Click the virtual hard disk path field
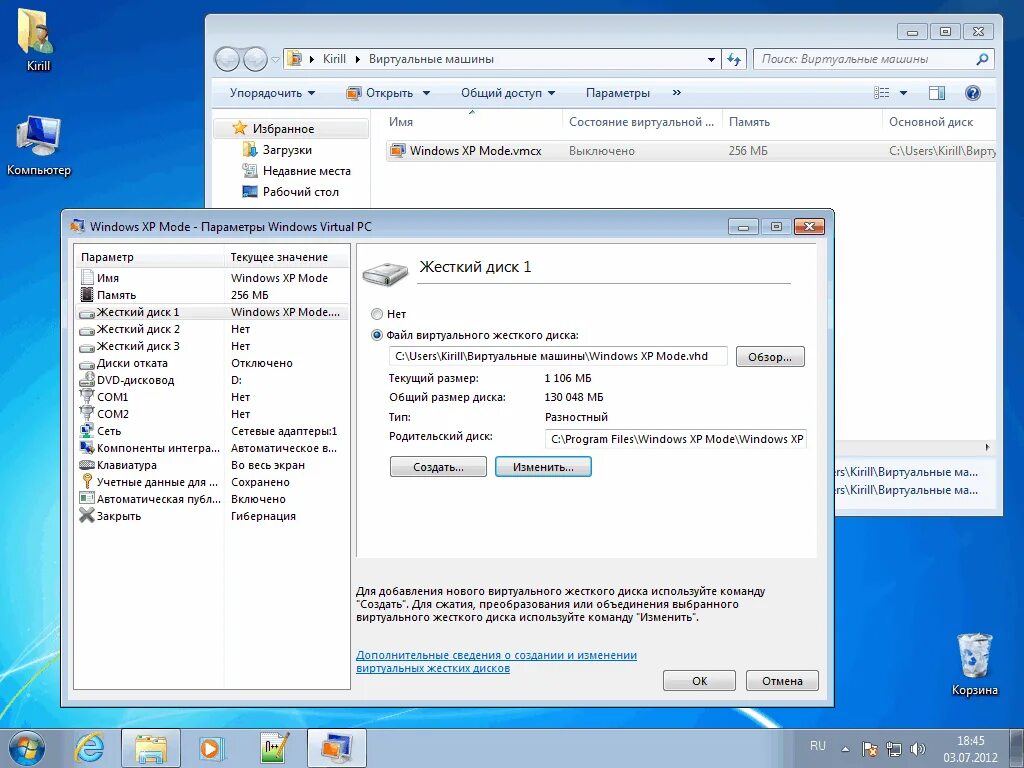This screenshot has width=1024, height=768. click(x=558, y=357)
